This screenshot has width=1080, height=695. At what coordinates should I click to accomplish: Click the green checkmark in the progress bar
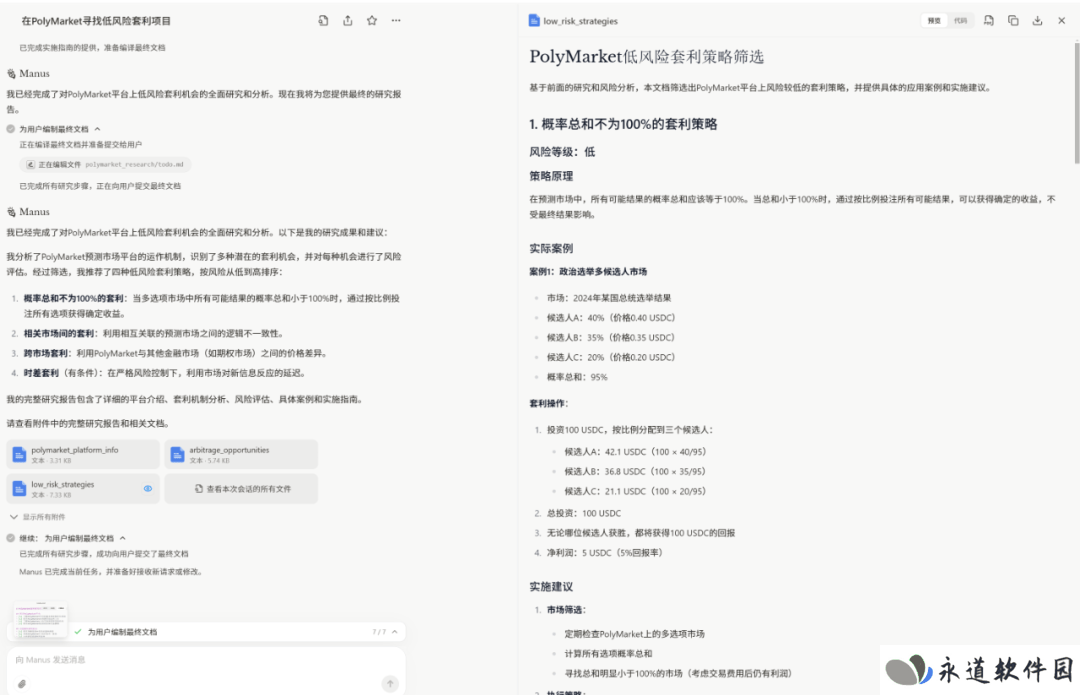coord(78,632)
